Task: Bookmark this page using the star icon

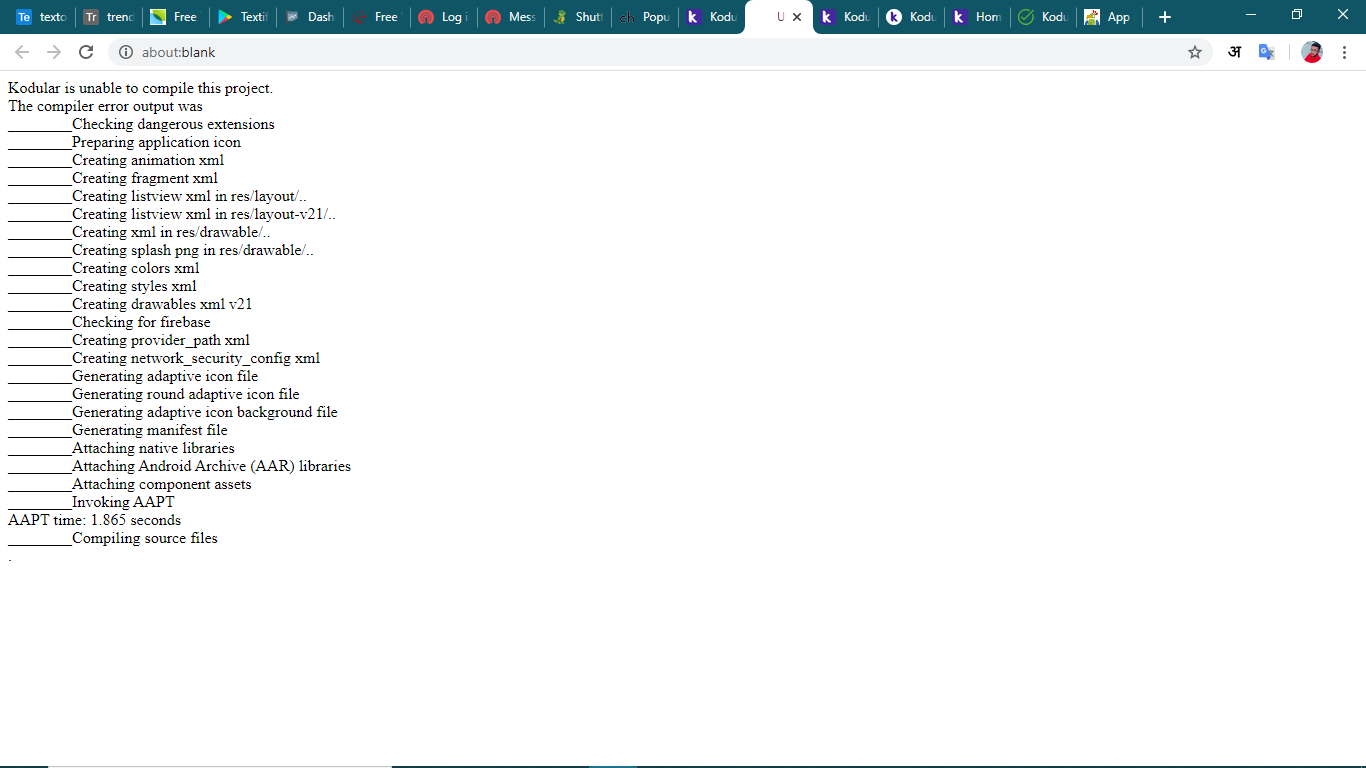Action: 1194,52
